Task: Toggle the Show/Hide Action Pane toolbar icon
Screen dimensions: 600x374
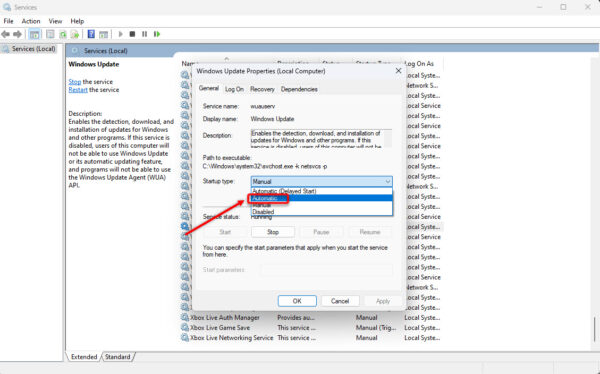Action: pos(103,34)
